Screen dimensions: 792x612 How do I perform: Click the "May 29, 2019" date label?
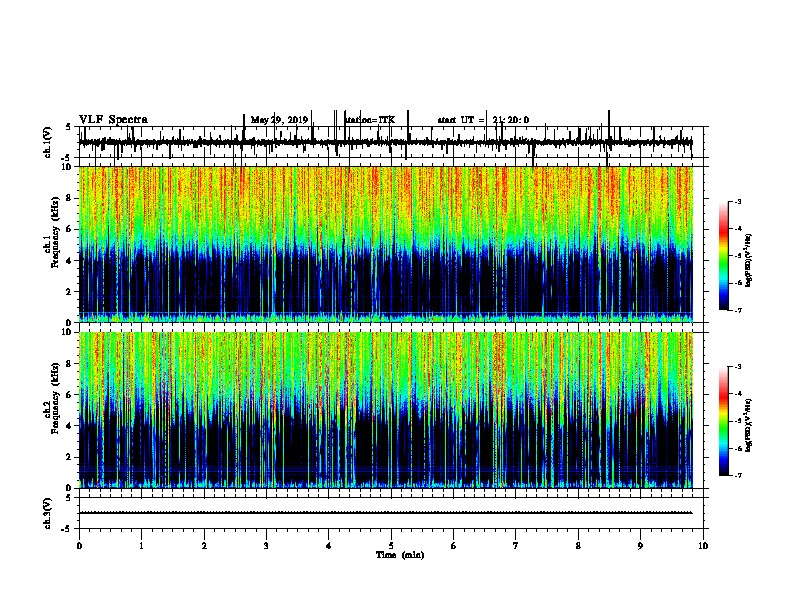(279, 120)
